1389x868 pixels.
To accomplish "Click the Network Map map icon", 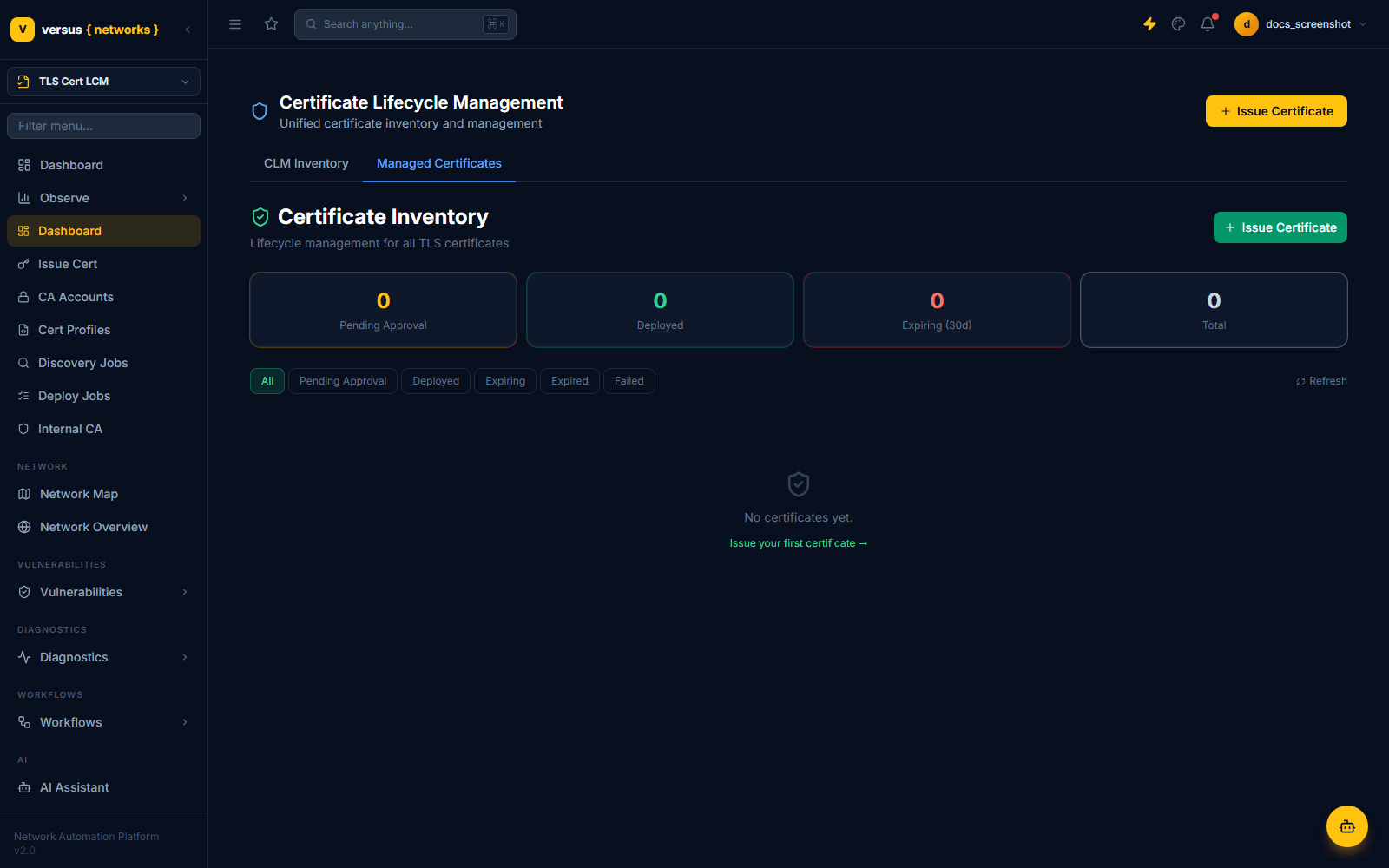I will click(24, 494).
